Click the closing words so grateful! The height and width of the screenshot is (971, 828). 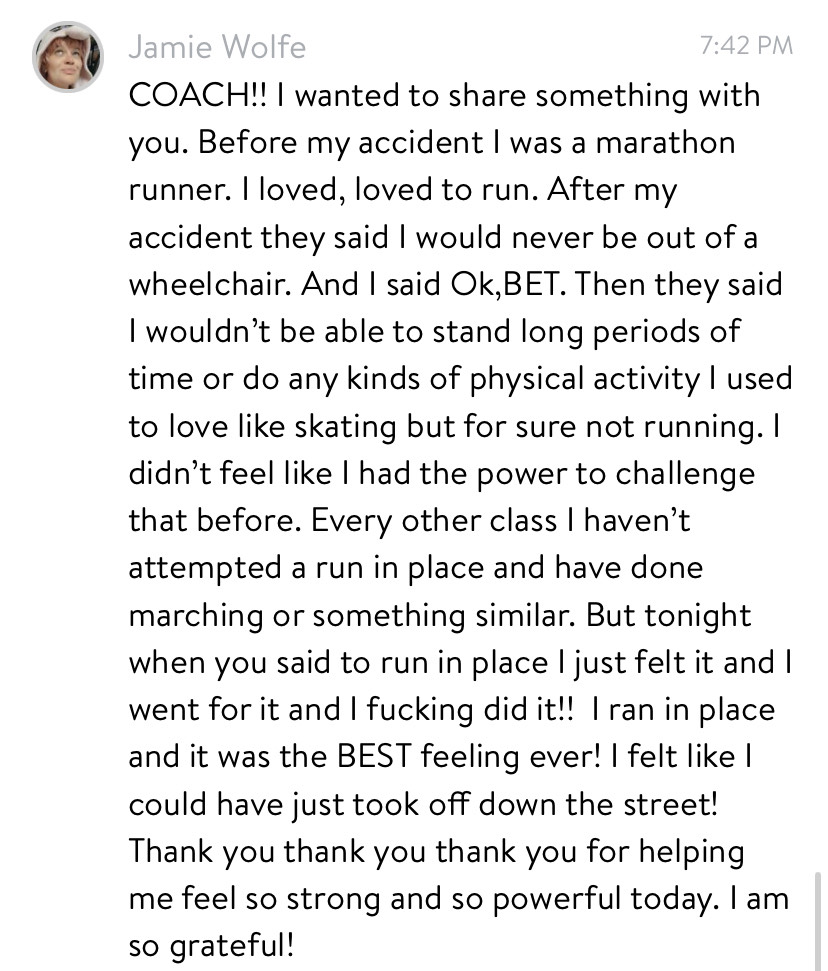[x=211, y=946]
